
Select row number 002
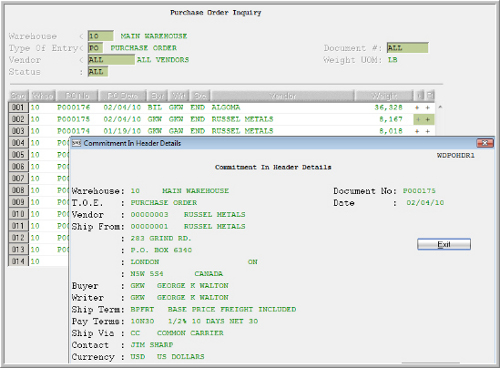(x=18, y=119)
